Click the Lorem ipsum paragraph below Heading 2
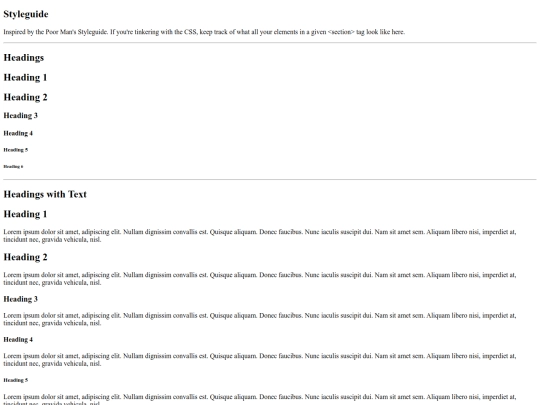 [x=260, y=279]
